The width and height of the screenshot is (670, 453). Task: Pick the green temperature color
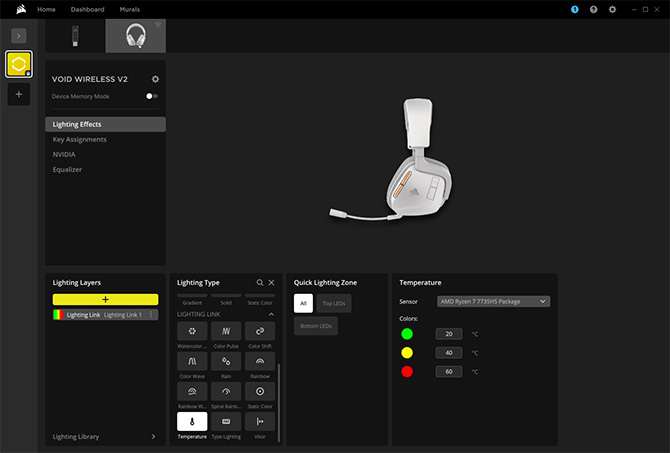click(407, 334)
